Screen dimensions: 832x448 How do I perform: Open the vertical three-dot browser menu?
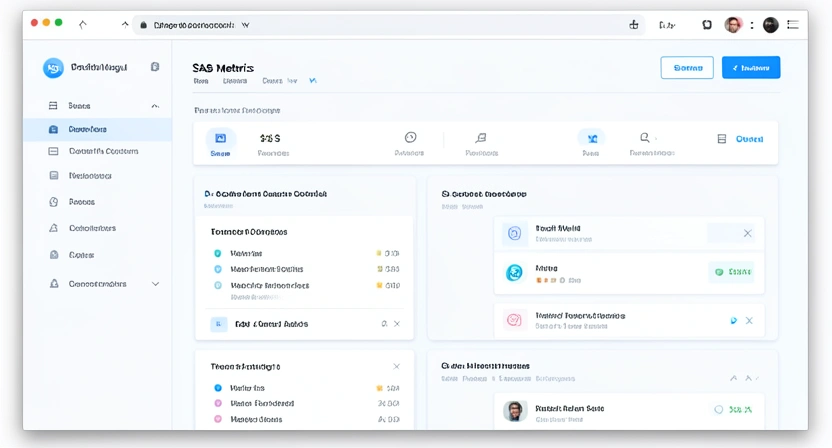[752, 25]
